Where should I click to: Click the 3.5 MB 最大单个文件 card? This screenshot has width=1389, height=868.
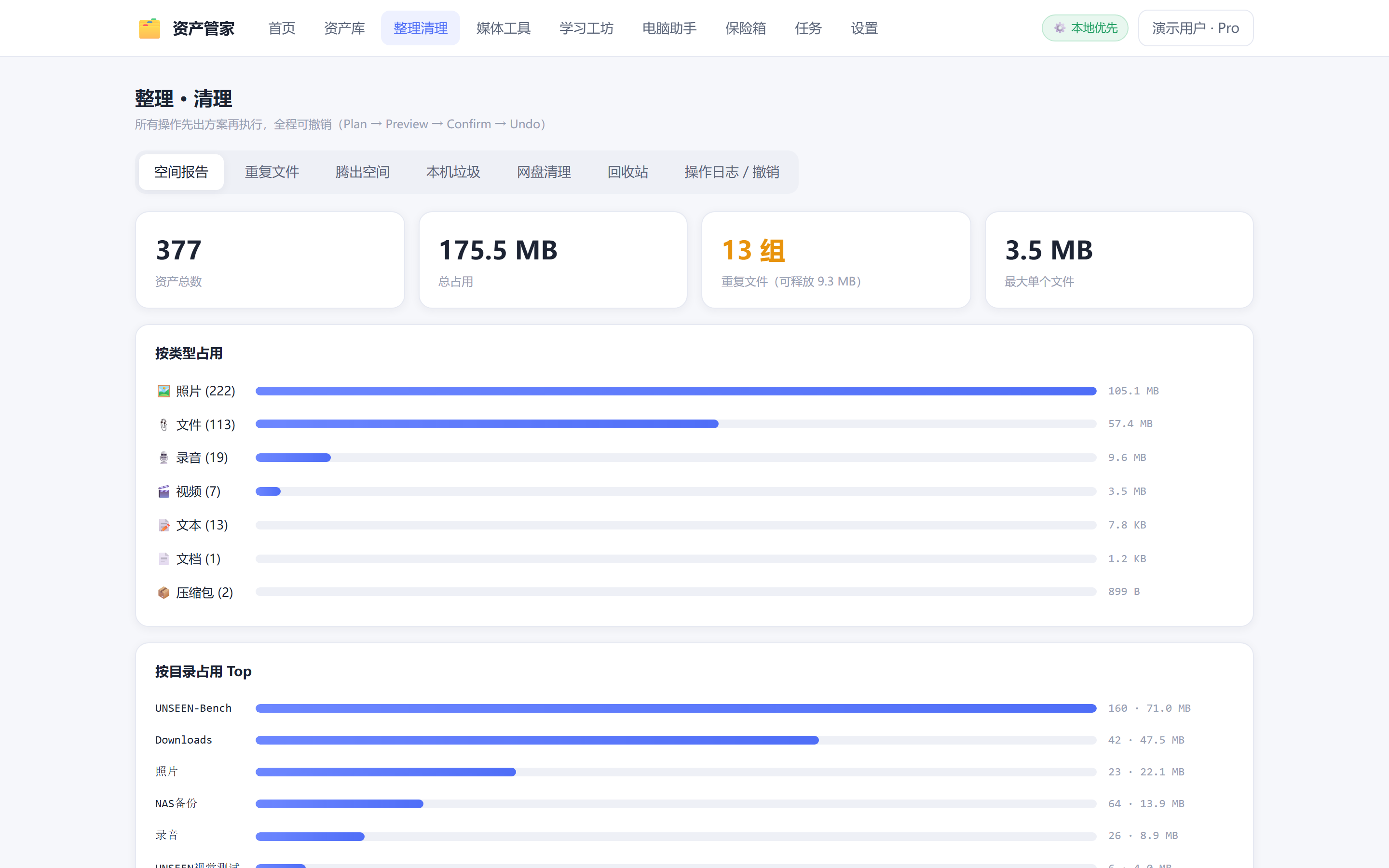(x=1119, y=260)
